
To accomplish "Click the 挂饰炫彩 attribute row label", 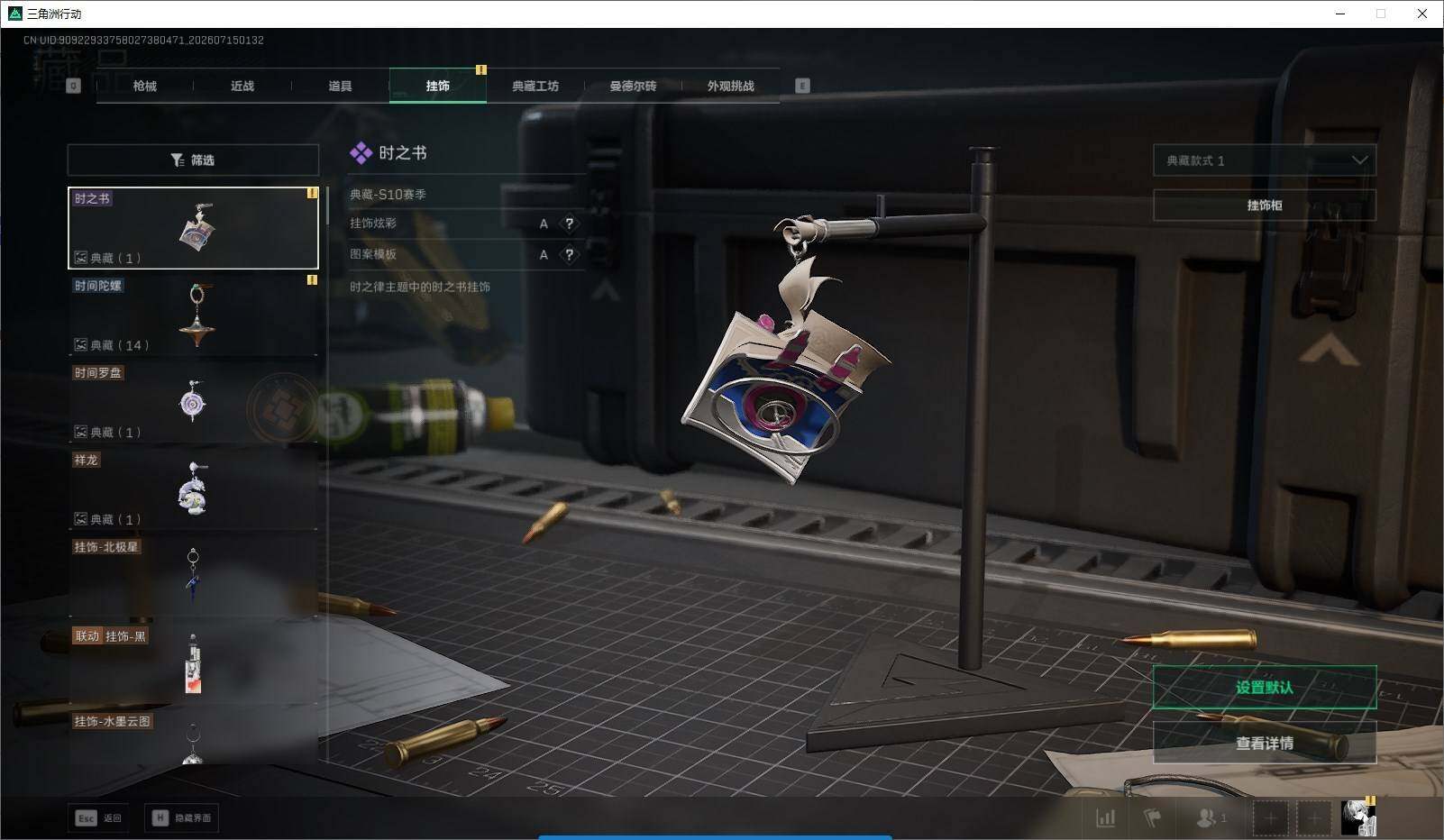I will [x=373, y=224].
